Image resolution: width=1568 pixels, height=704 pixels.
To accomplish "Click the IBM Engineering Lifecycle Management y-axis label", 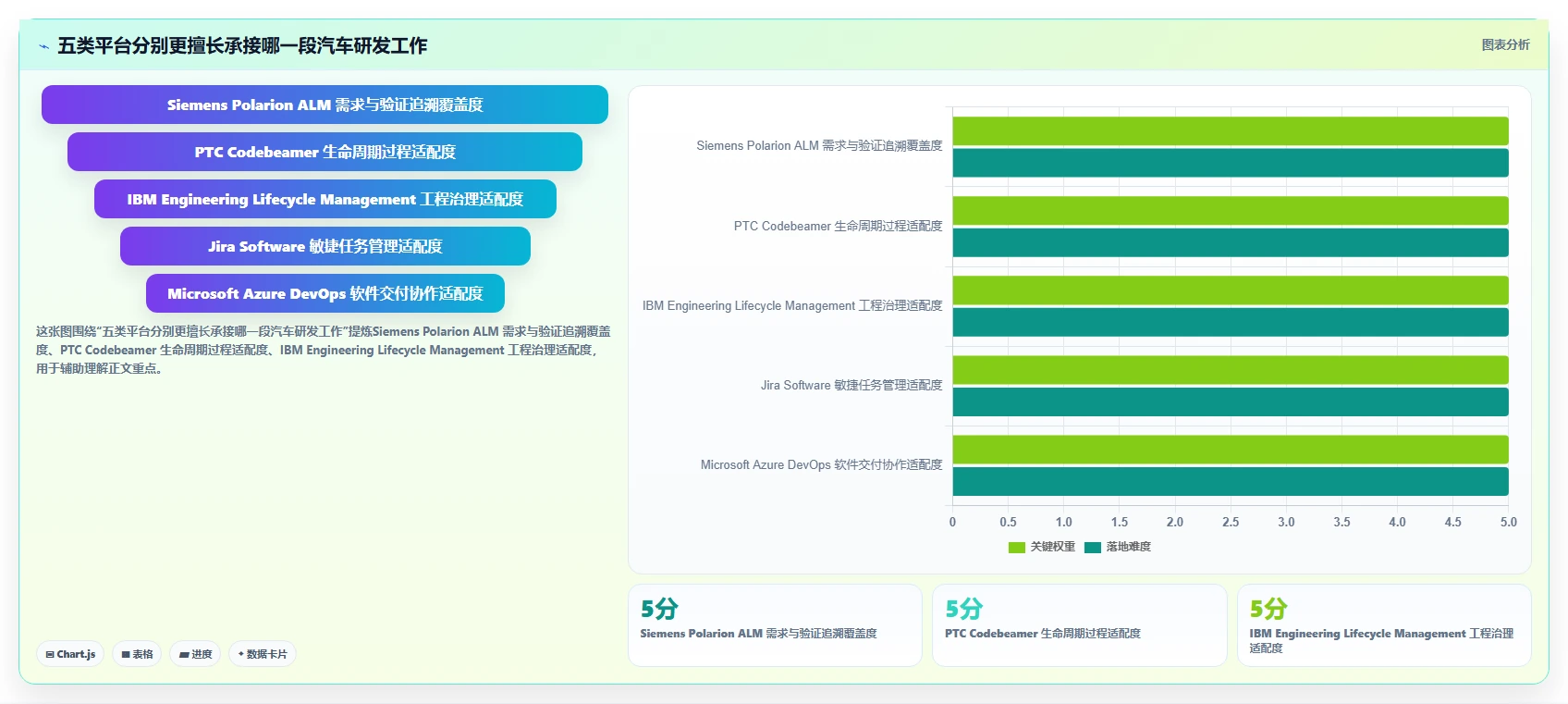I will pyautogui.click(x=792, y=305).
